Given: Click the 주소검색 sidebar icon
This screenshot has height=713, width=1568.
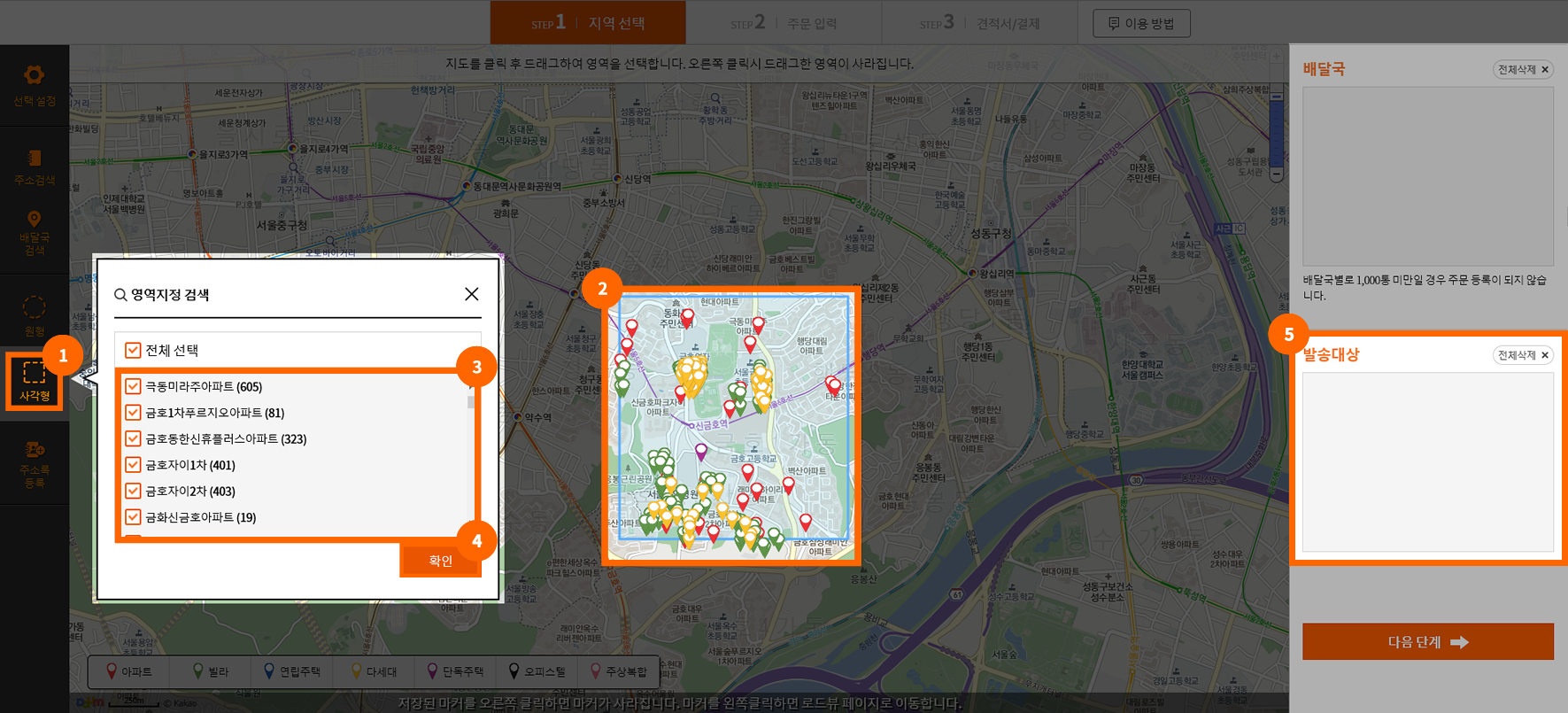Looking at the screenshot, I should (x=34, y=166).
